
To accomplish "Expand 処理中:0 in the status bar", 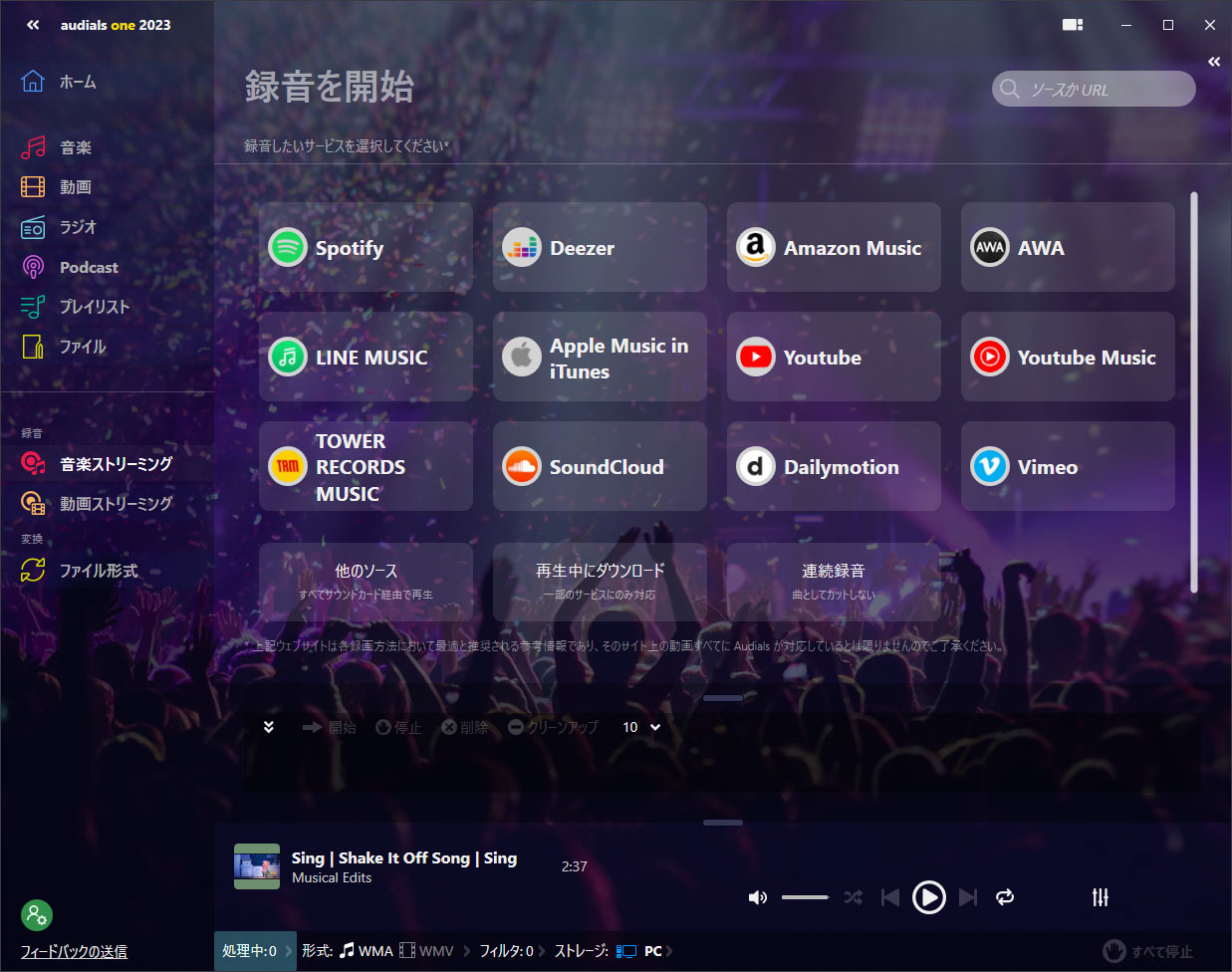I will coord(256,951).
